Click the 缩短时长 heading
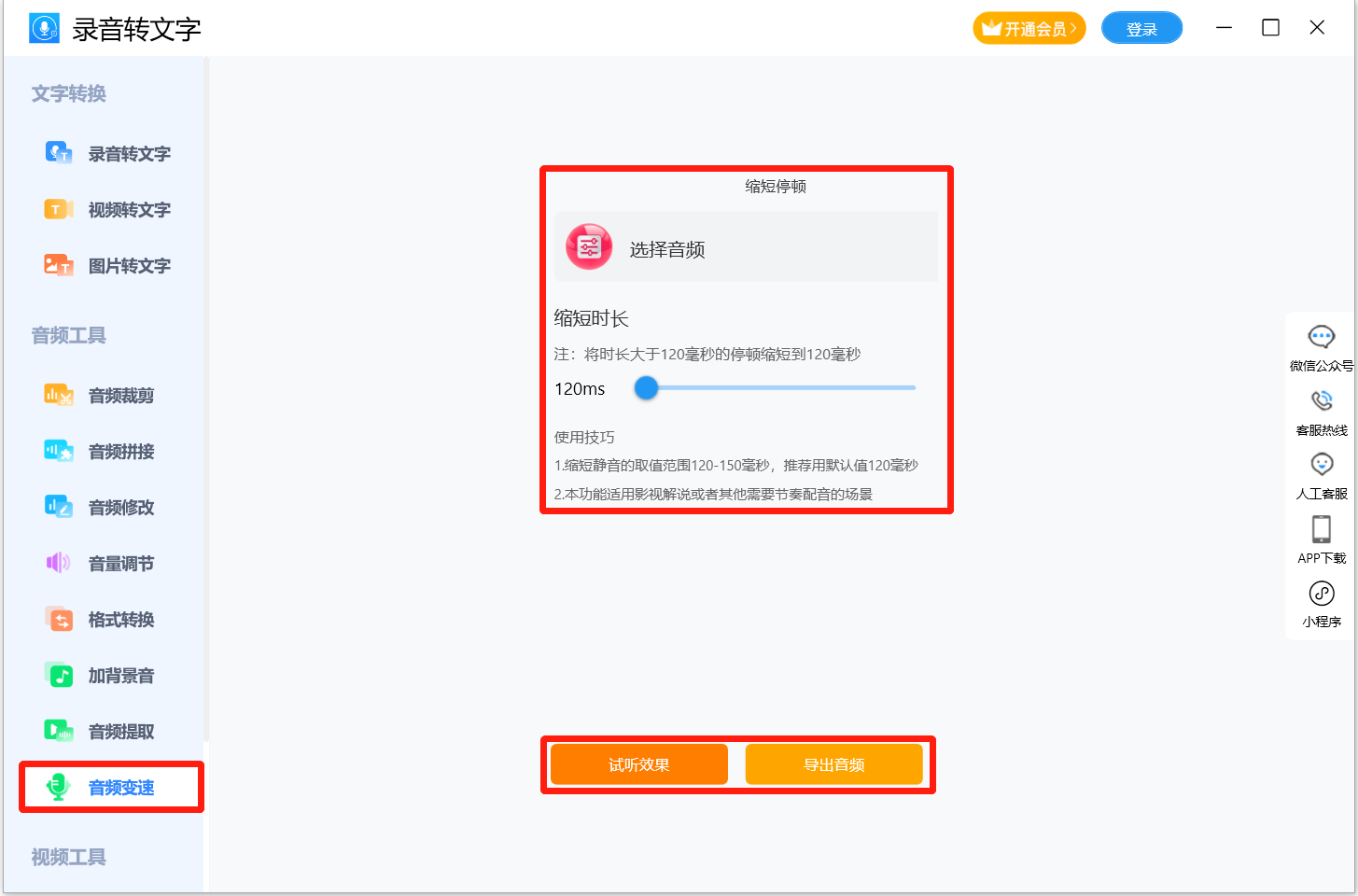Image resolution: width=1358 pixels, height=896 pixels. click(x=592, y=318)
